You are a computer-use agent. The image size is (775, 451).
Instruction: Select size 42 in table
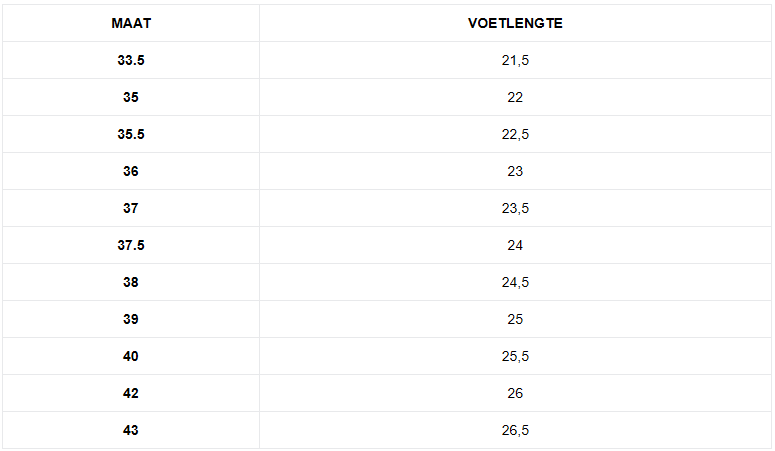[x=131, y=393]
